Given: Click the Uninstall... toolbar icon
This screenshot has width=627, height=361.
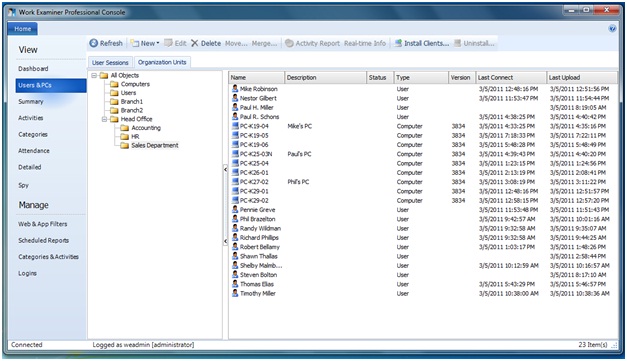Looking at the screenshot, I should click(457, 43).
